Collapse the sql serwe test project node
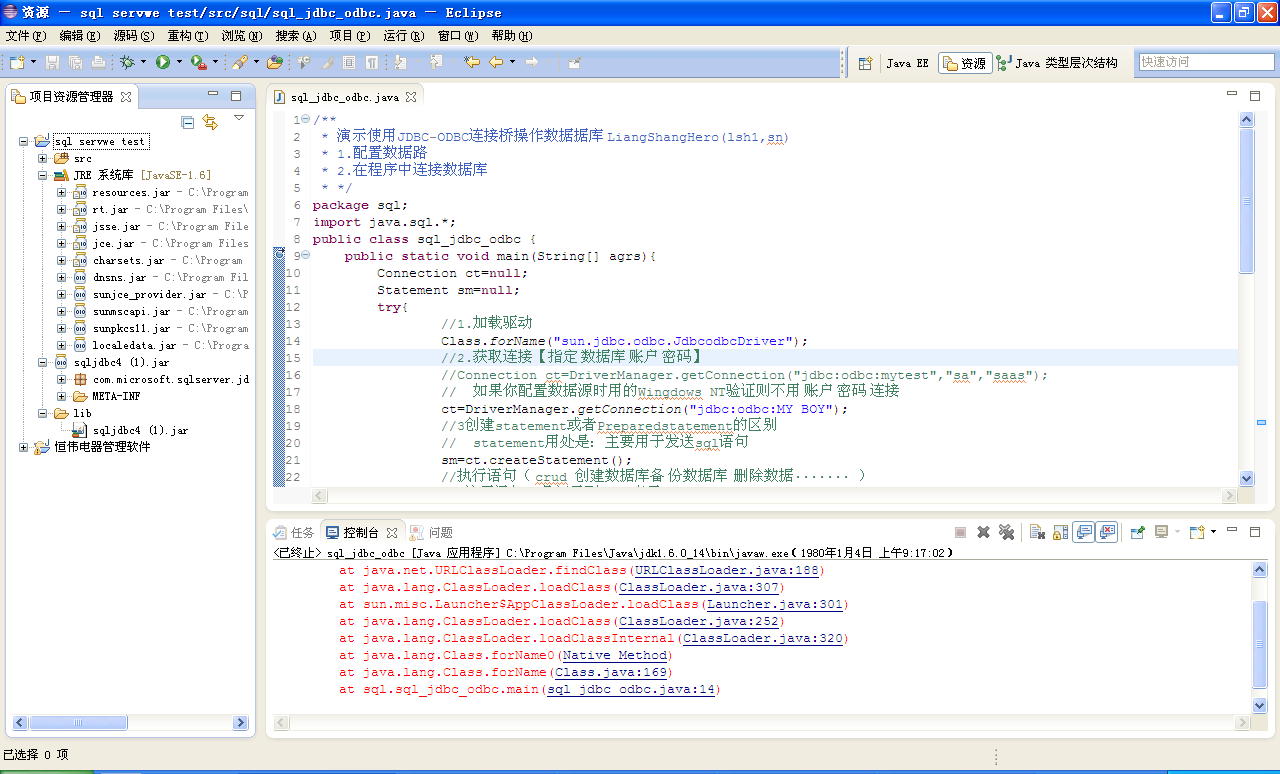The height and width of the screenshot is (774, 1280). tap(24, 142)
